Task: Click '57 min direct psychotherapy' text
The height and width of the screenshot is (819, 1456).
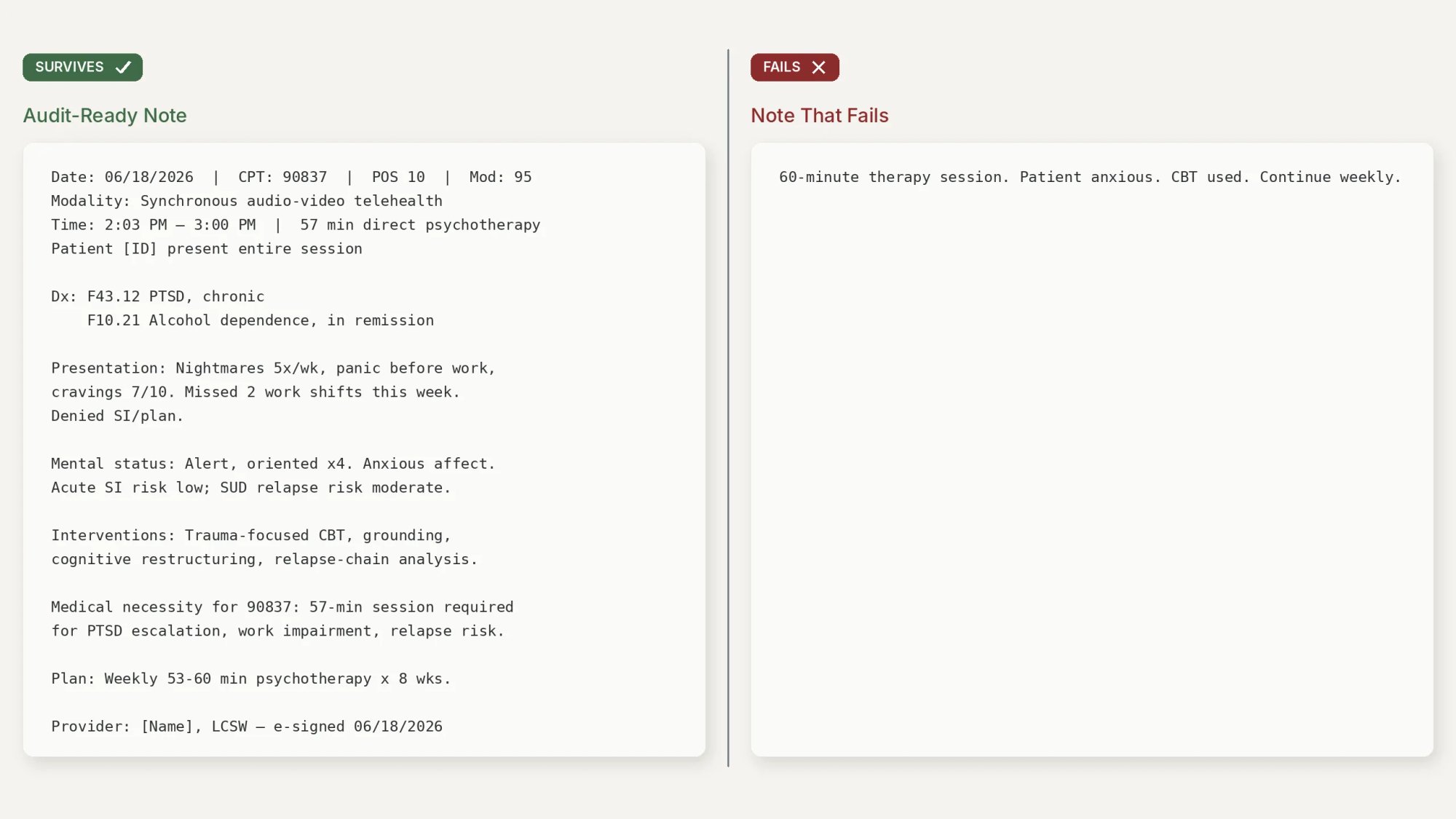Action: click(x=420, y=225)
